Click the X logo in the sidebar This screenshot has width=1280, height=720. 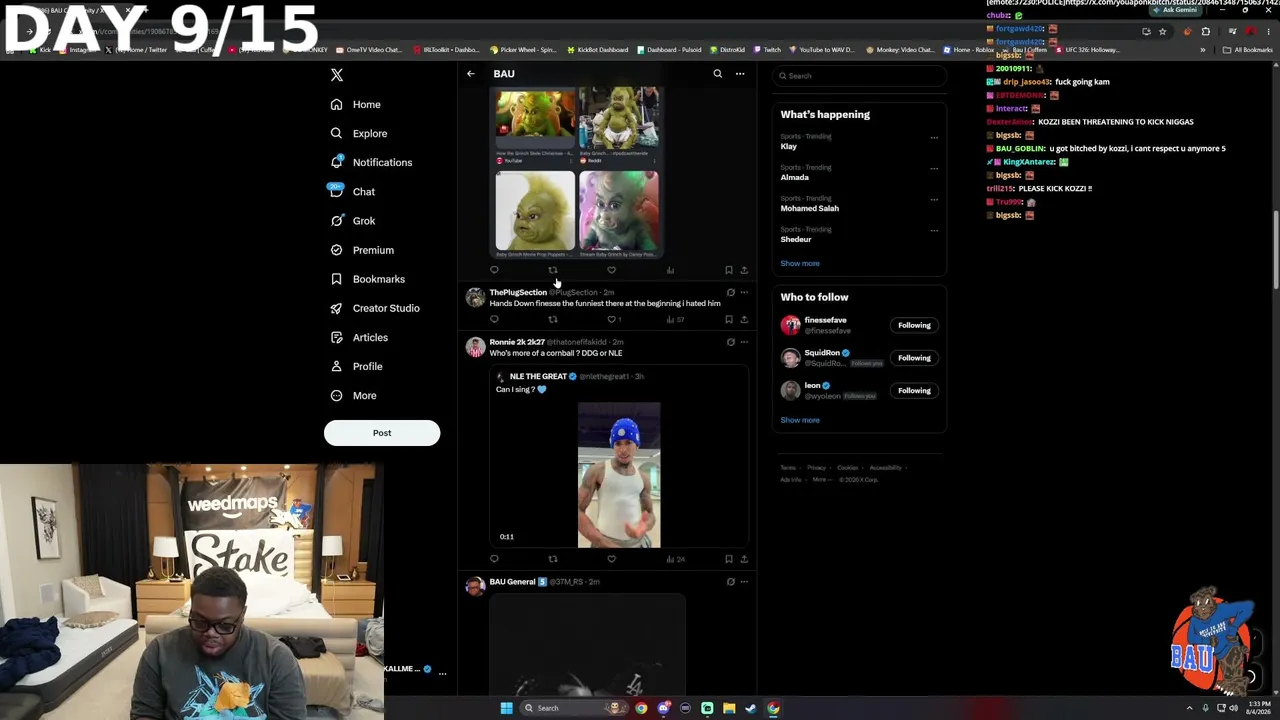(x=337, y=75)
